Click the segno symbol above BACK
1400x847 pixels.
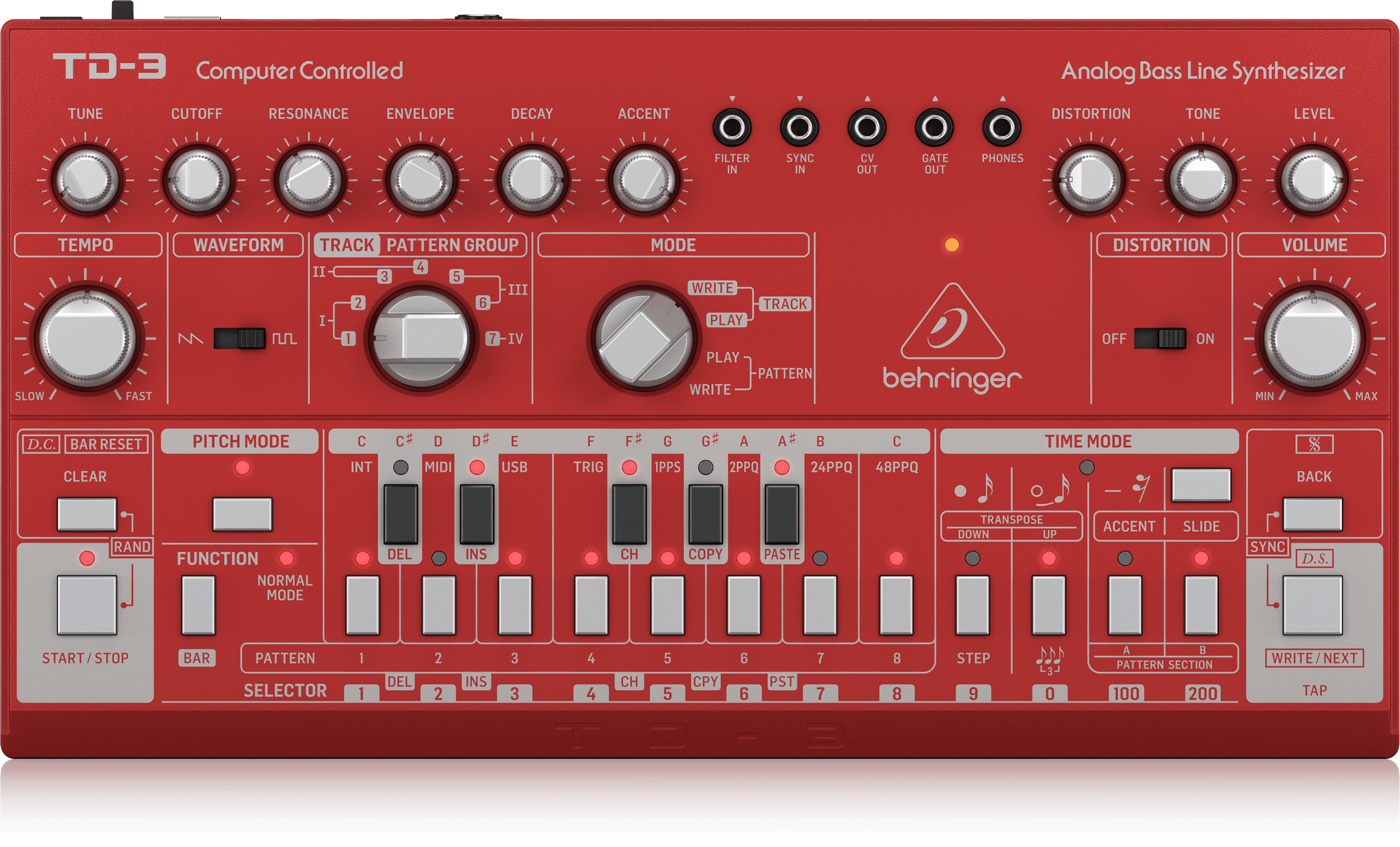tap(1314, 444)
